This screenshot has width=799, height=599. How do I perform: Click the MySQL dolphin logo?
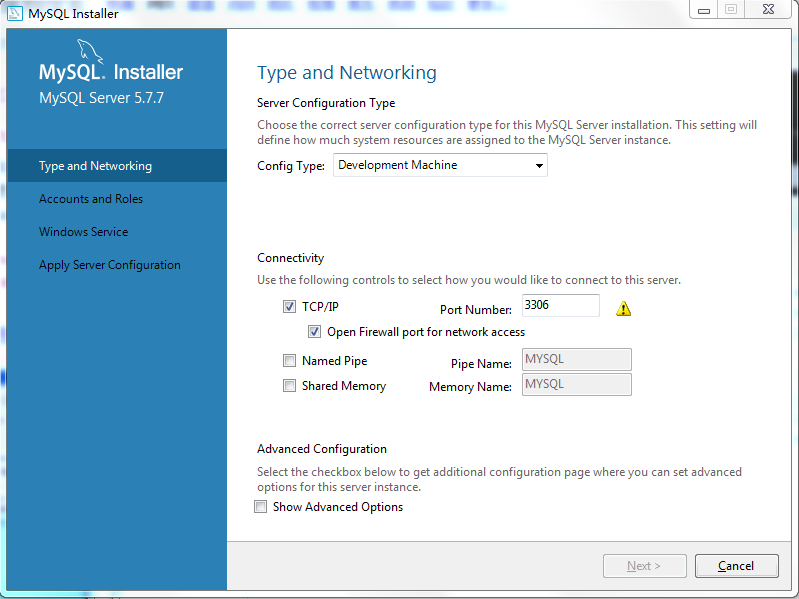coord(89,52)
